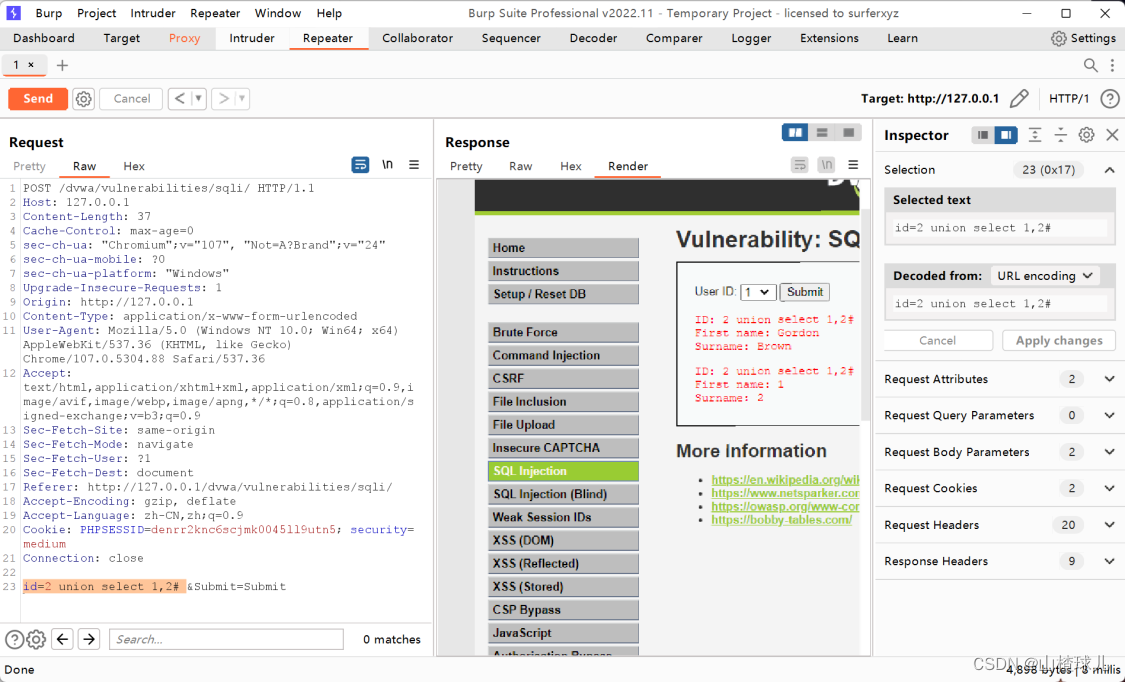This screenshot has width=1125, height=682.
Task: Go to next request in history
Action: click(x=224, y=99)
